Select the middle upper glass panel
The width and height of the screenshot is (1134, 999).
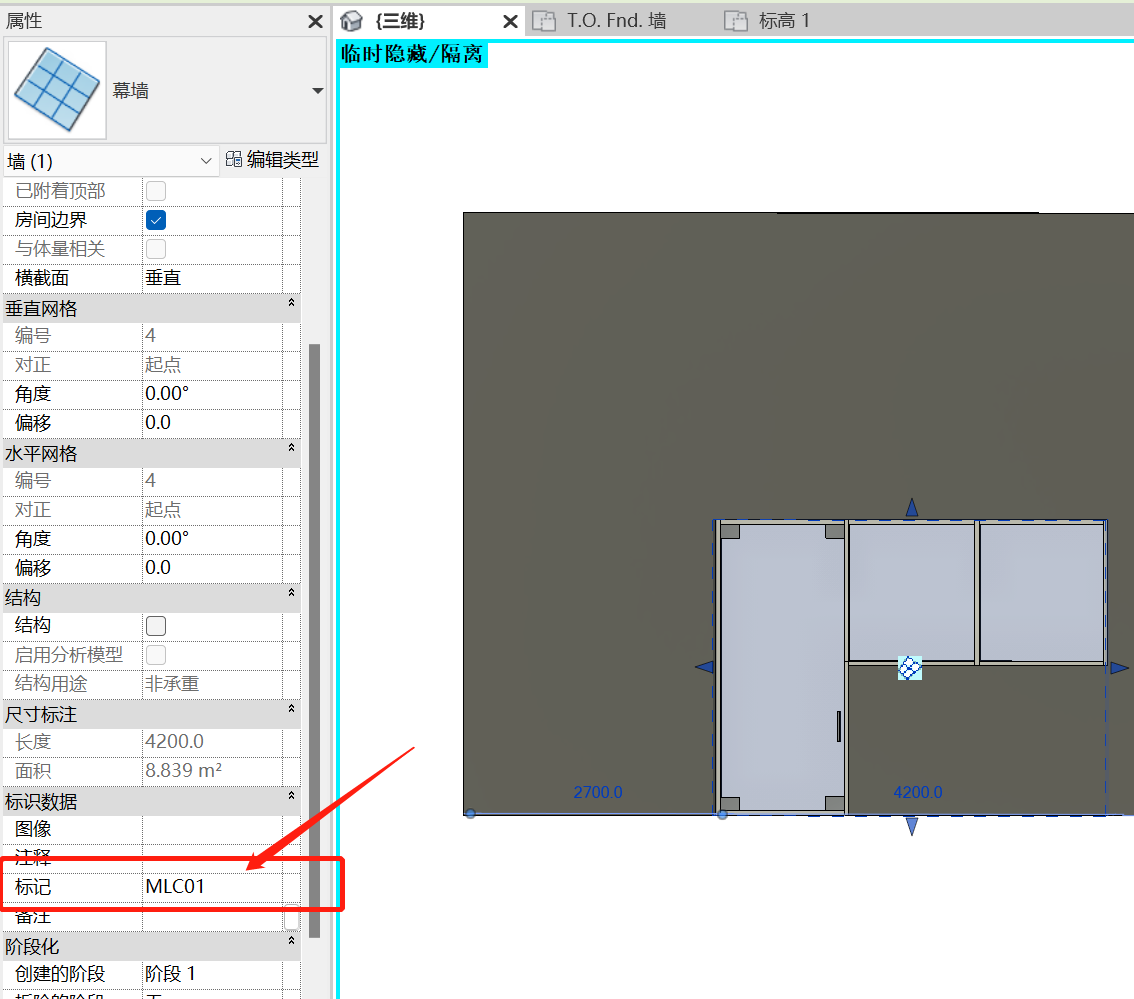(x=912, y=592)
